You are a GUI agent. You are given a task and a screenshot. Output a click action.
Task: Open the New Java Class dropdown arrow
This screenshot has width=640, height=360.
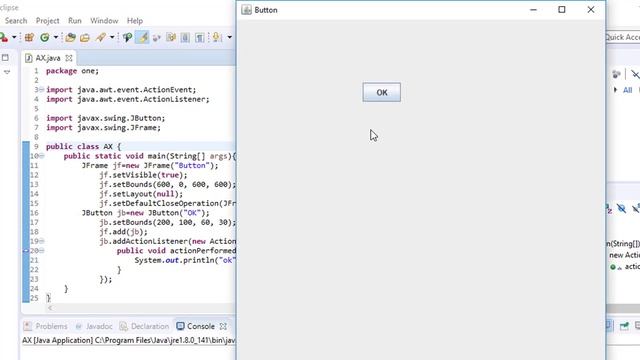pyautogui.click(x=56, y=38)
